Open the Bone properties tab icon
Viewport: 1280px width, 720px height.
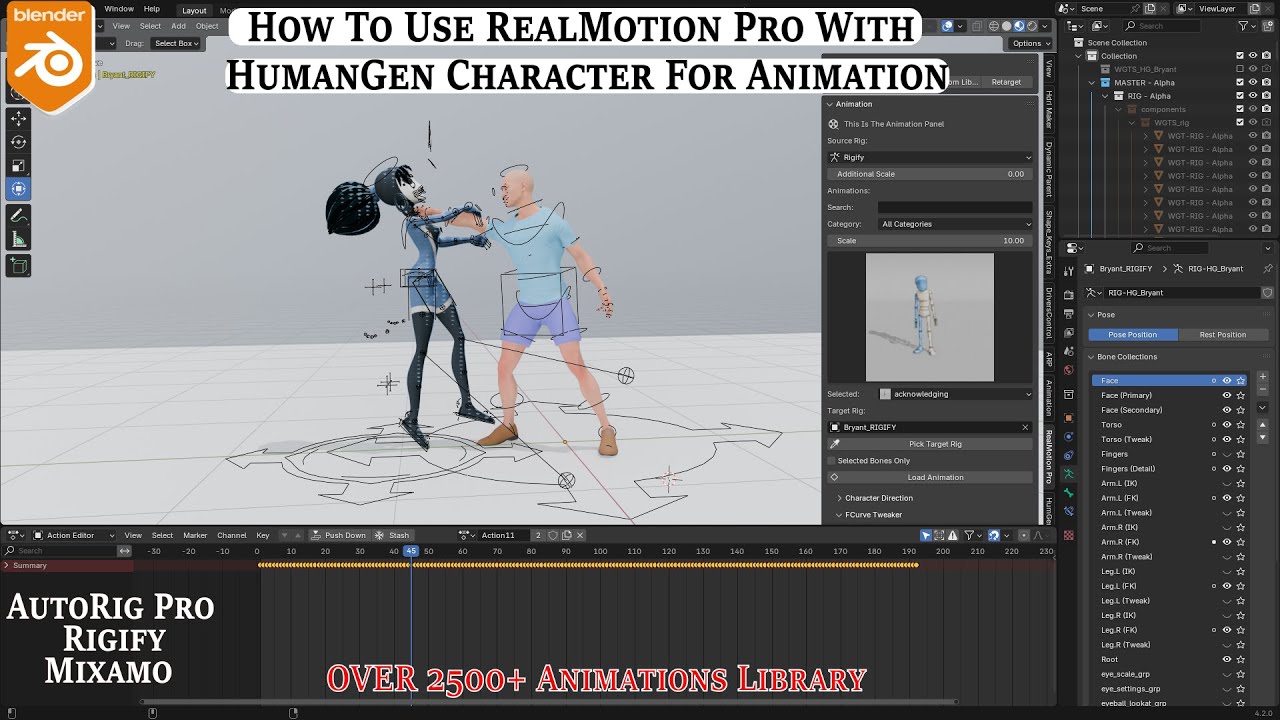(1068, 492)
